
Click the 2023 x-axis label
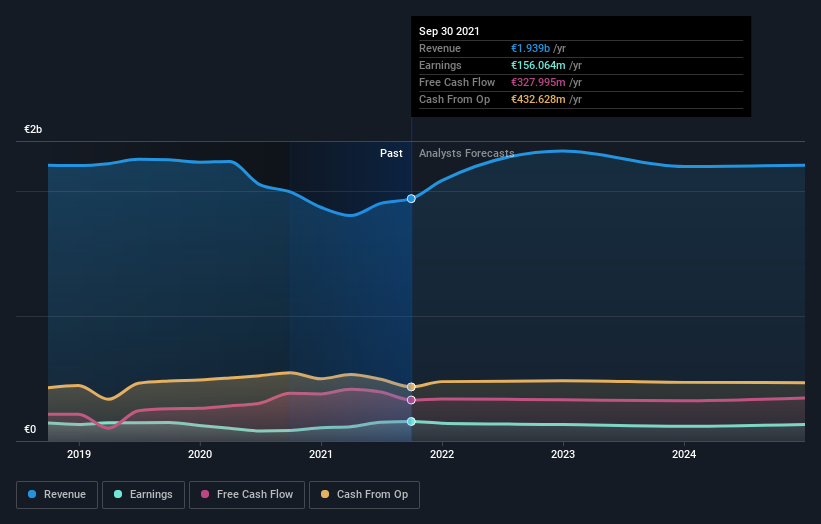(563, 454)
